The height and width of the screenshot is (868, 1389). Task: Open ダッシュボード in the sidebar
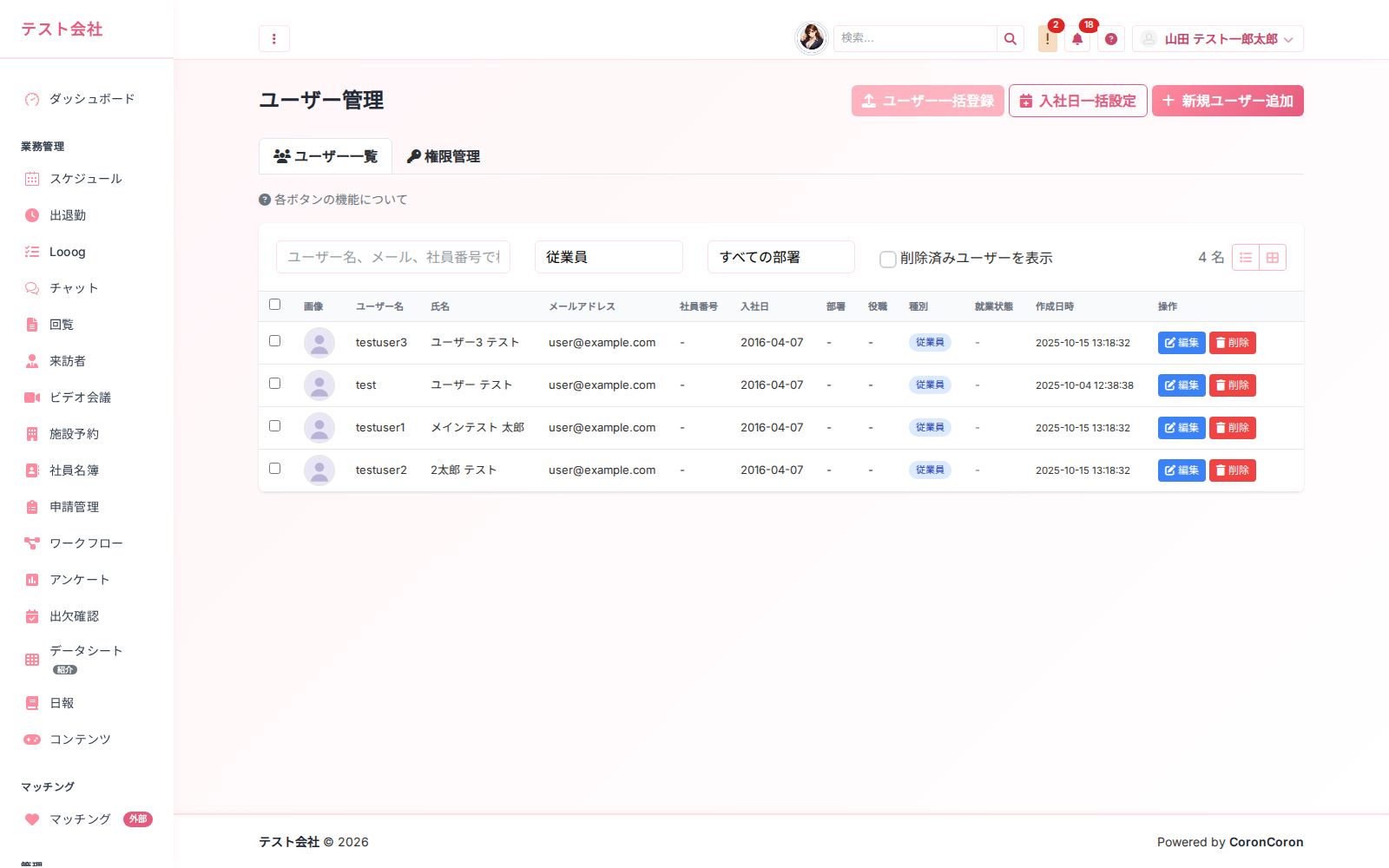tap(87, 99)
